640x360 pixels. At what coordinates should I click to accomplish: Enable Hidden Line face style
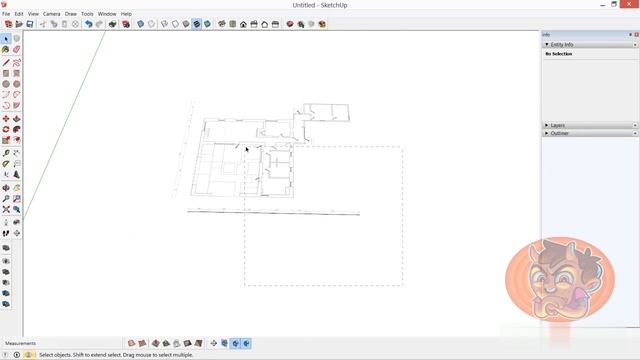175,24
